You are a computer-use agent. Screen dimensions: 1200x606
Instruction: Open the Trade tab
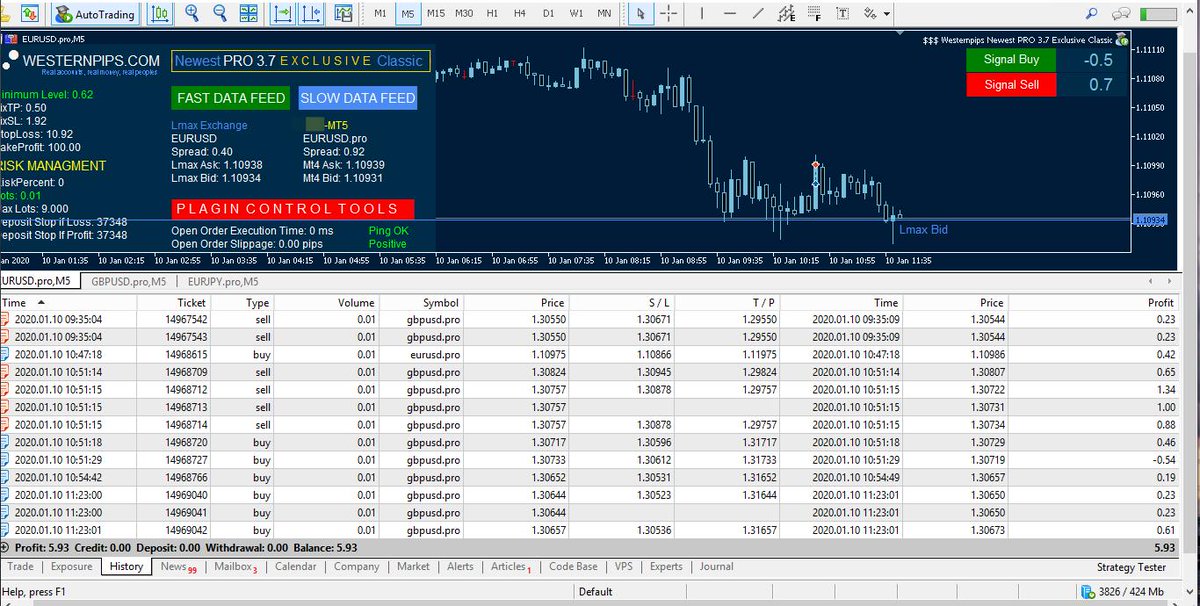[20, 566]
